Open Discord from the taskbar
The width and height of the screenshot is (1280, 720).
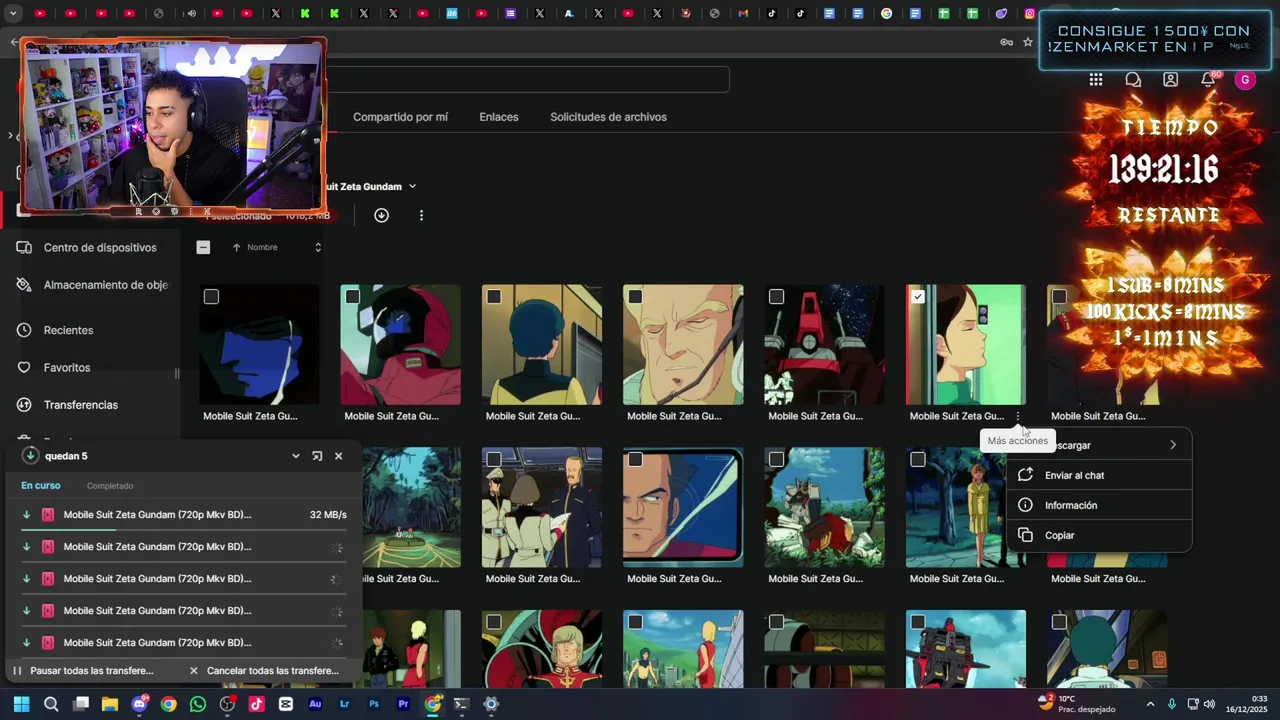click(139, 704)
